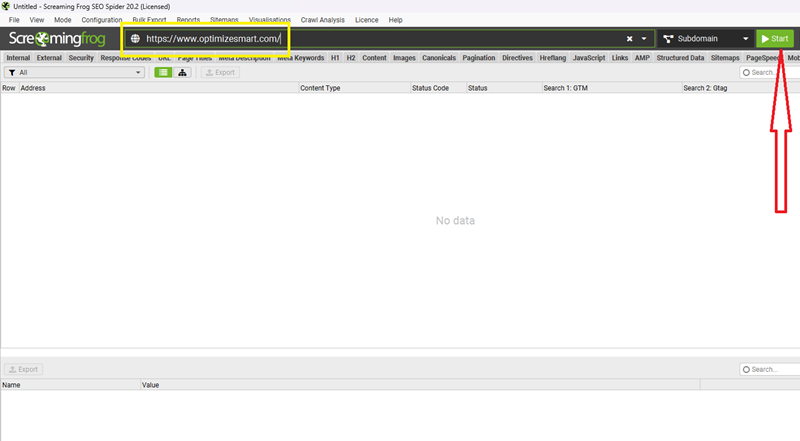800x441 pixels.
Task: Click the Name column header in lower panel
Action: 70,385
